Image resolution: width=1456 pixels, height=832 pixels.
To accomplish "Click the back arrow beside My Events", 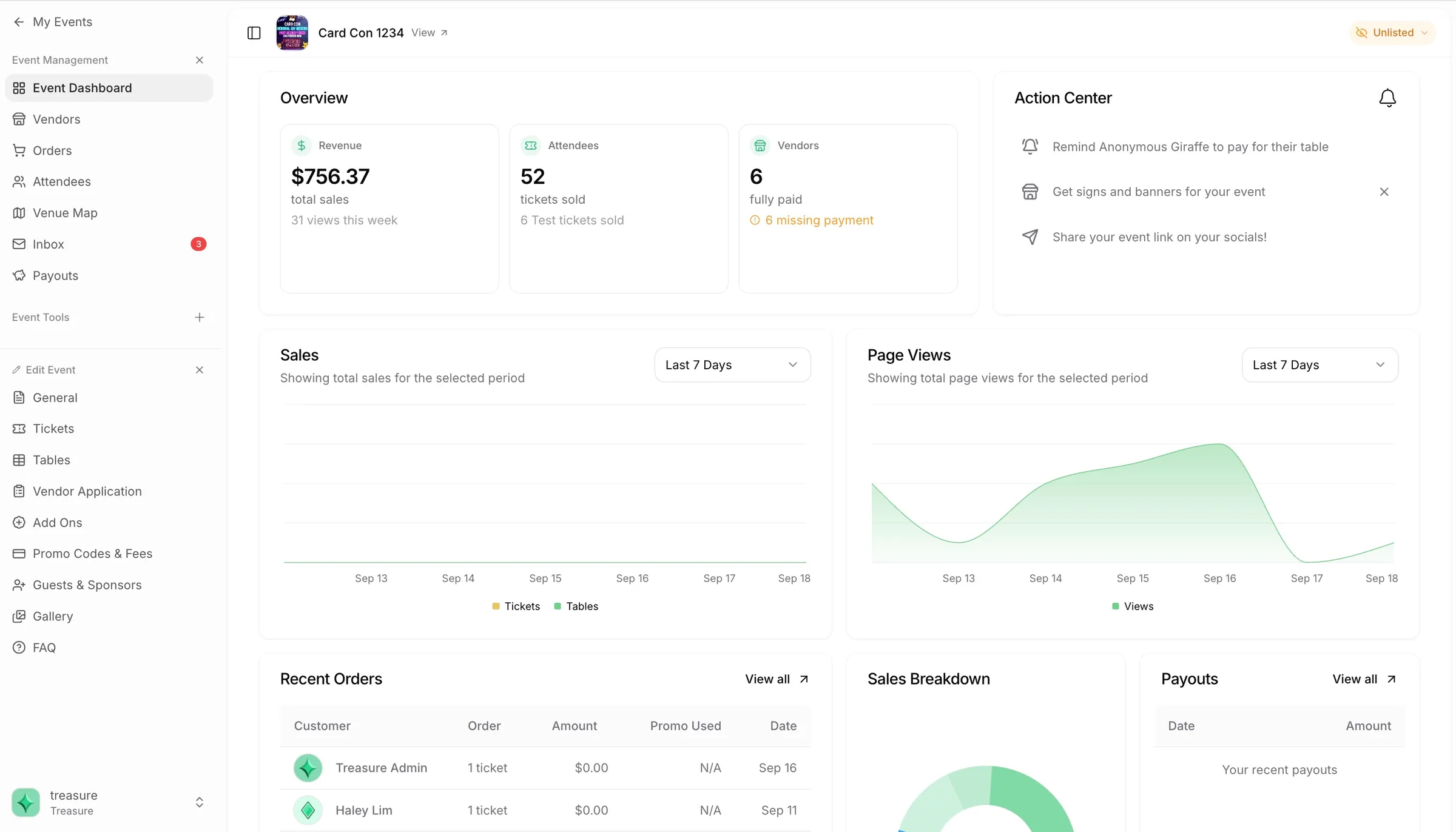I will tap(19, 22).
